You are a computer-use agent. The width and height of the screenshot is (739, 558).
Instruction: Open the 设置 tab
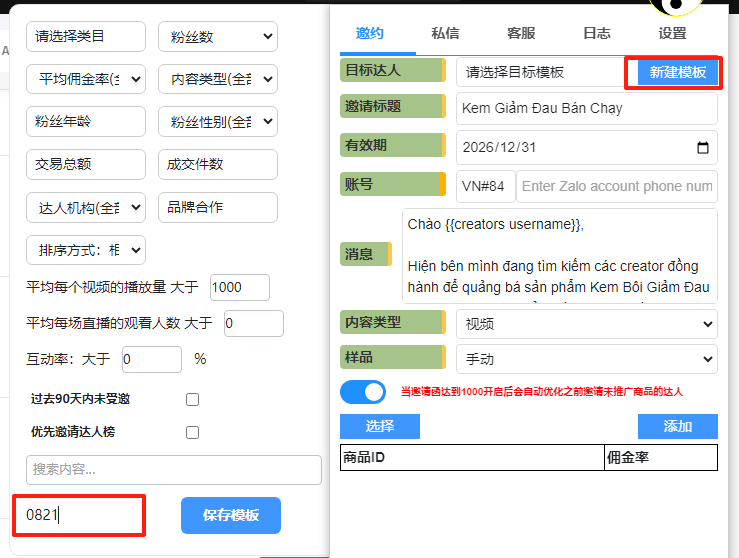click(x=672, y=33)
